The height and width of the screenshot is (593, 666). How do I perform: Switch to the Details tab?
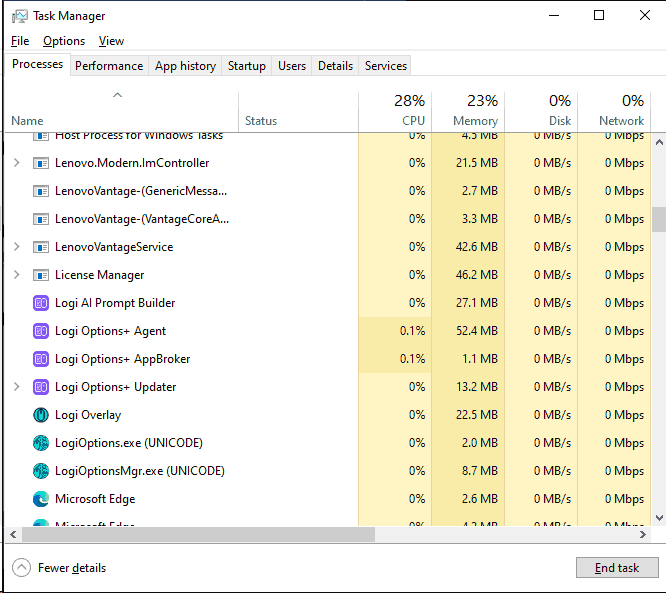335,66
